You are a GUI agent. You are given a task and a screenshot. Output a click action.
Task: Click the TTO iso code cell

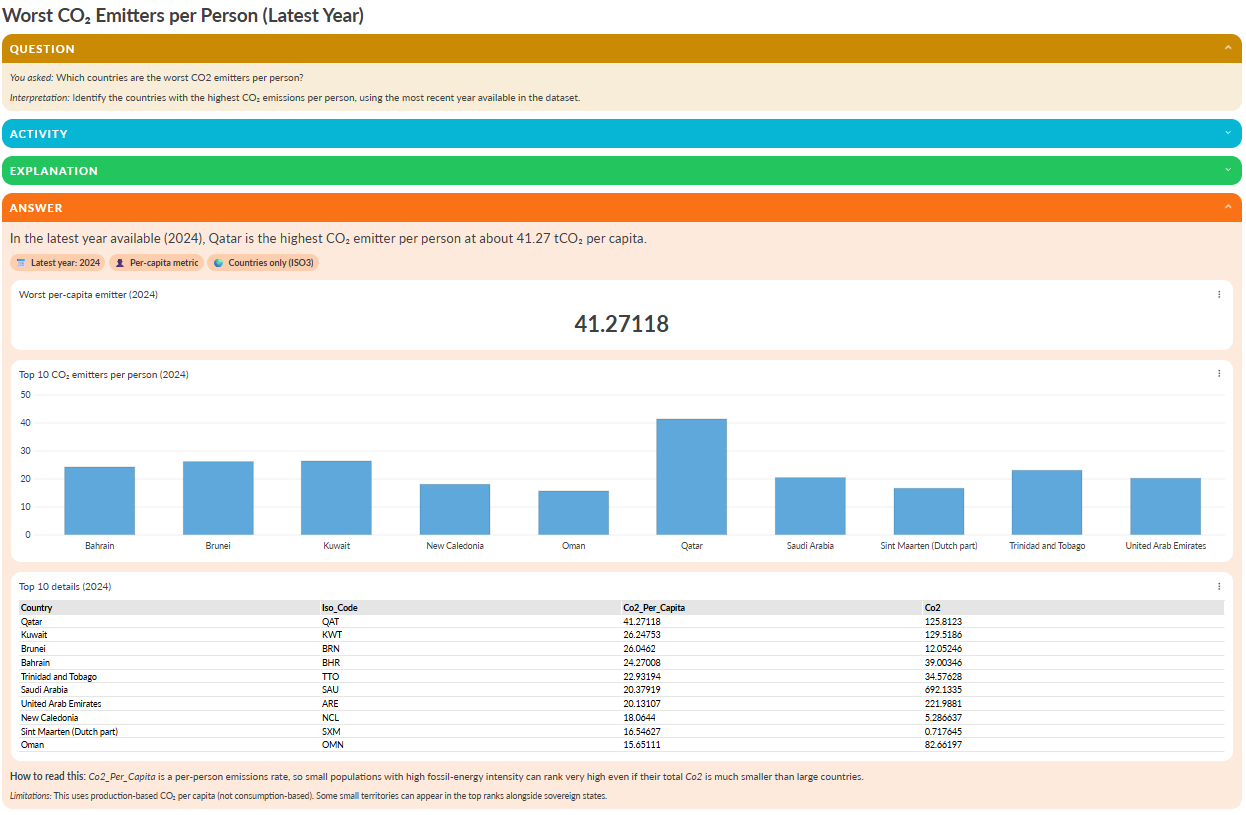click(x=331, y=677)
